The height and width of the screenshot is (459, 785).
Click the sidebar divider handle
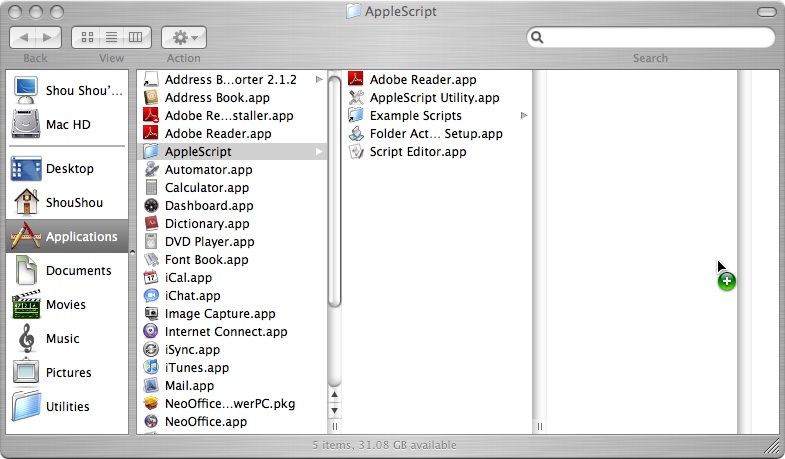(x=132, y=253)
